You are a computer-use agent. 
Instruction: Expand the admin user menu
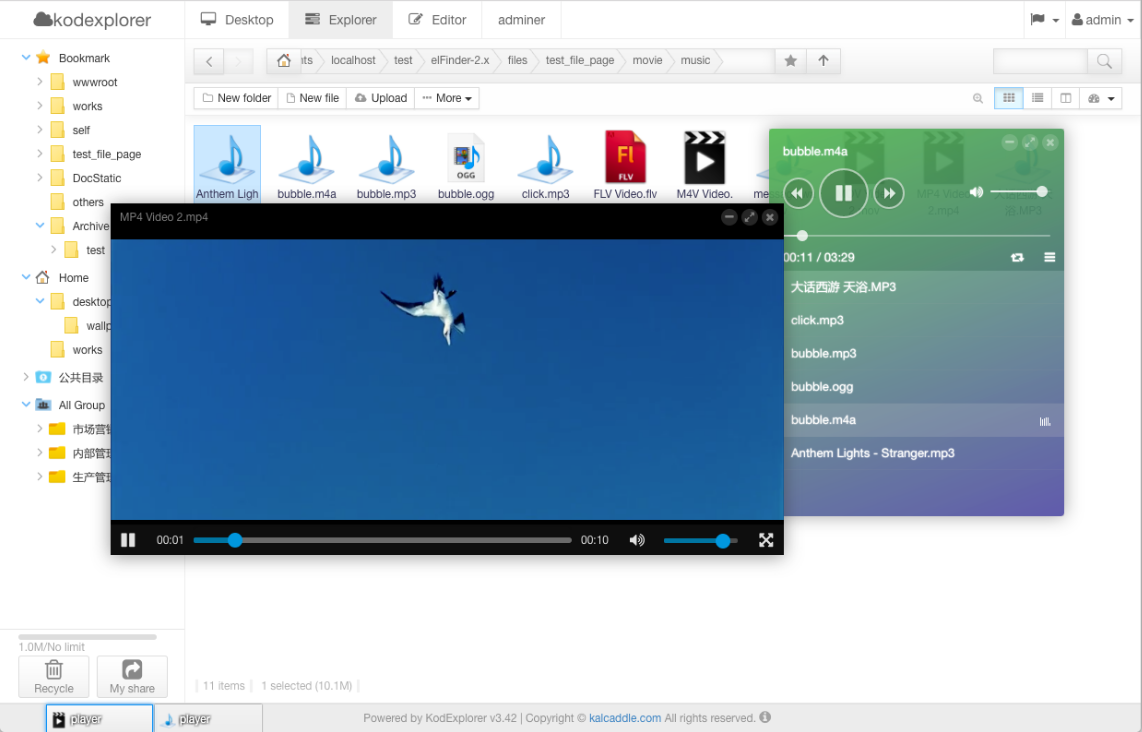pyautogui.click(x=1102, y=20)
